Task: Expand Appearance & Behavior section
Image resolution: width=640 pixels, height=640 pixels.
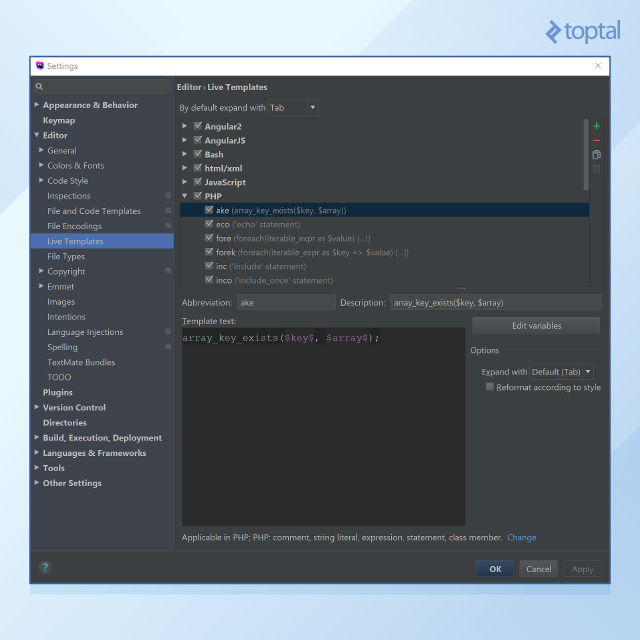Action: coord(37,104)
